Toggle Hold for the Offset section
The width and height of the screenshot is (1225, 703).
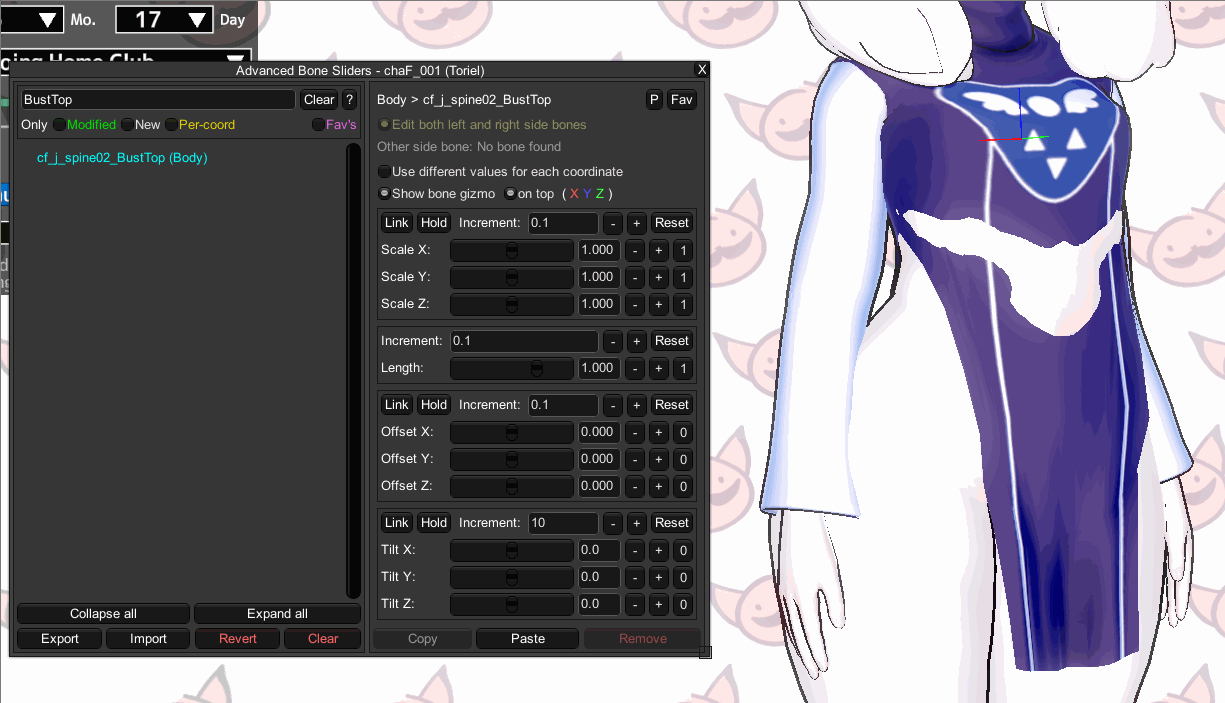coord(433,405)
